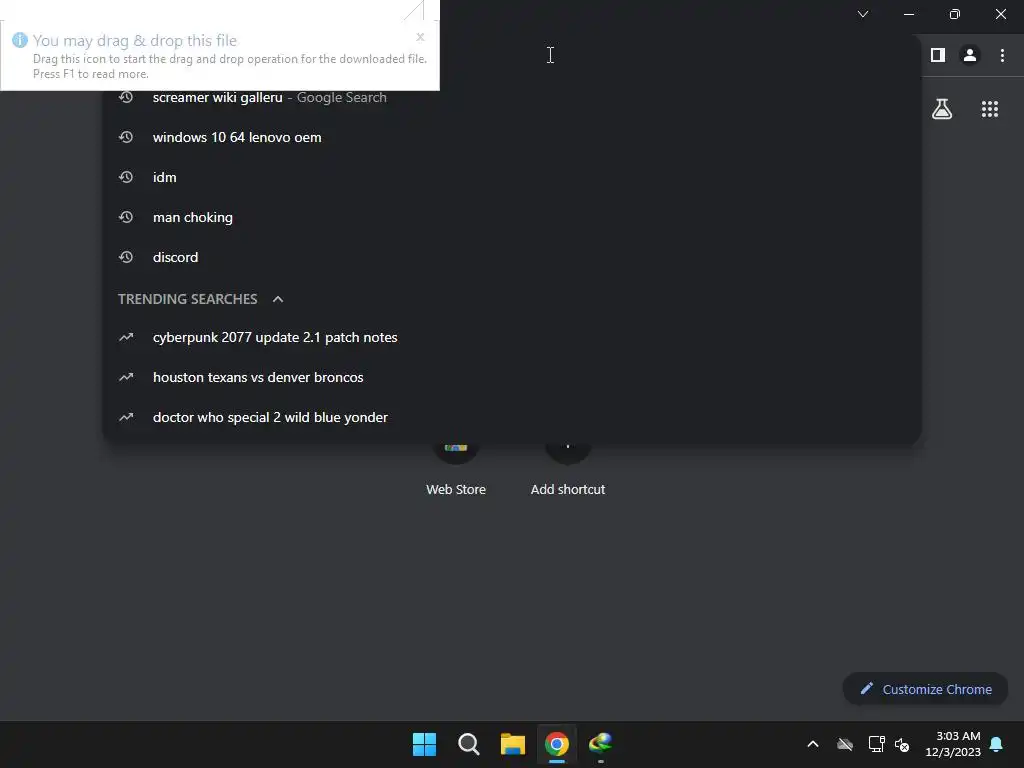Click the muted volume tray icon
The width and height of the screenshot is (1024, 768).
pos(902,744)
